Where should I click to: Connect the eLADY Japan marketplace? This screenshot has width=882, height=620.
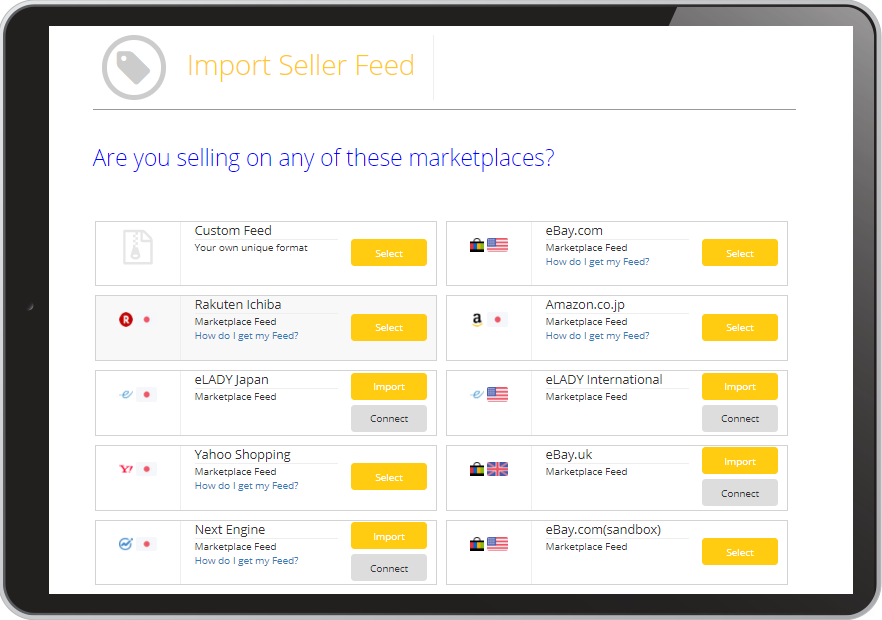[x=389, y=419]
